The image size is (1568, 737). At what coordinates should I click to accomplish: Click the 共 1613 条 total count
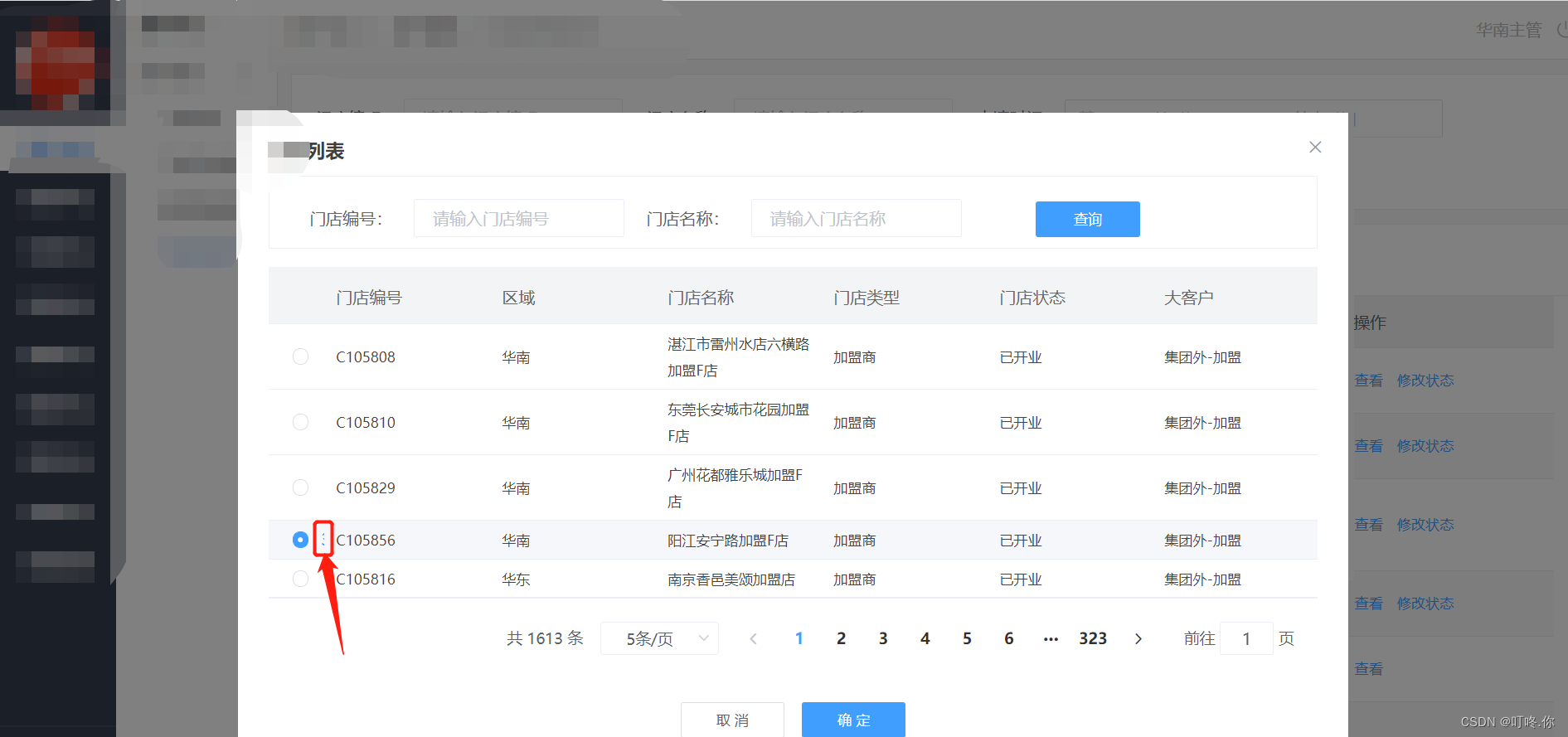[x=546, y=638]
